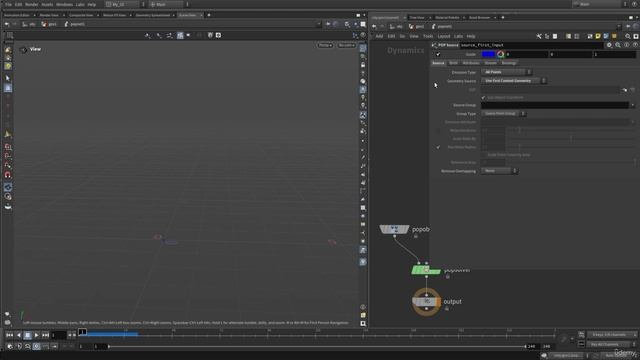Click the network editor wrench tool icon
640x360 pixels.
(x=539, y=36)
